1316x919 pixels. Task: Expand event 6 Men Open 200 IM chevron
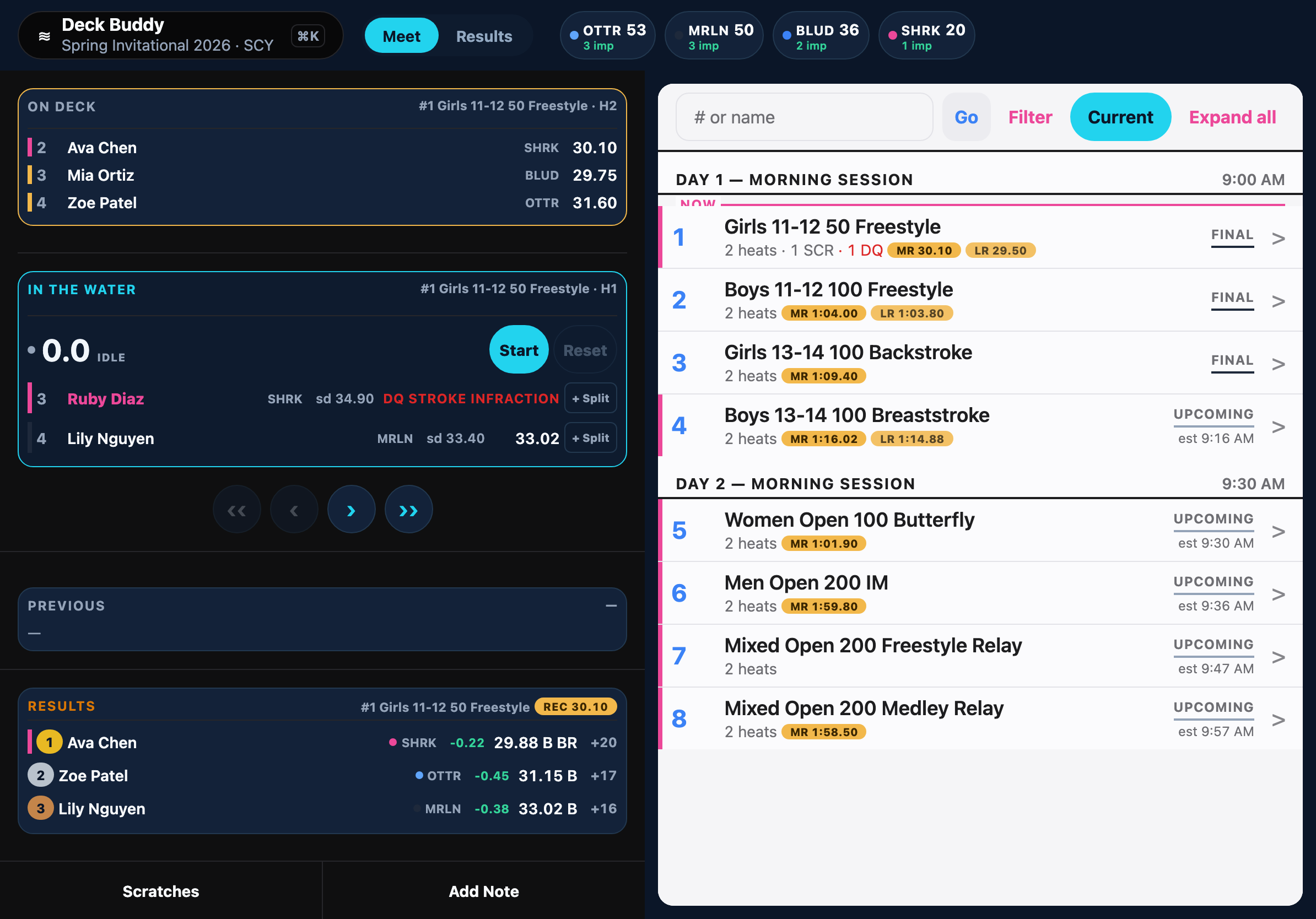(x=1277, y=594)
